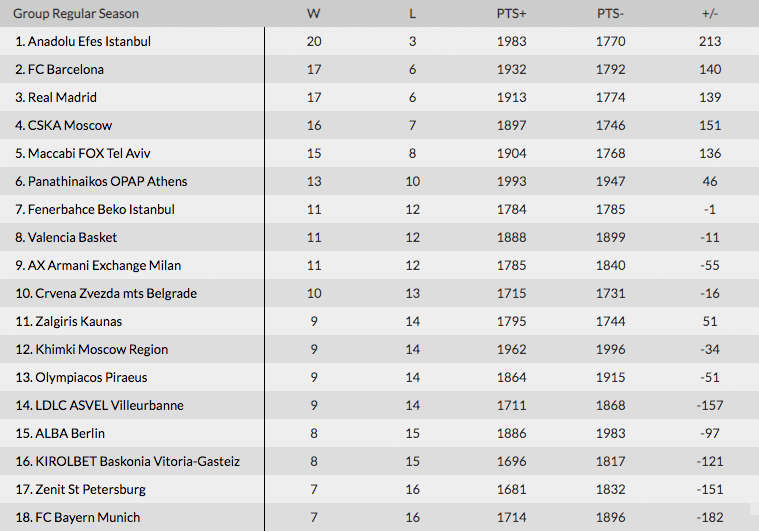The image size is (759, 531).
Task: Sort by the +/- column header
Action: 711,14
